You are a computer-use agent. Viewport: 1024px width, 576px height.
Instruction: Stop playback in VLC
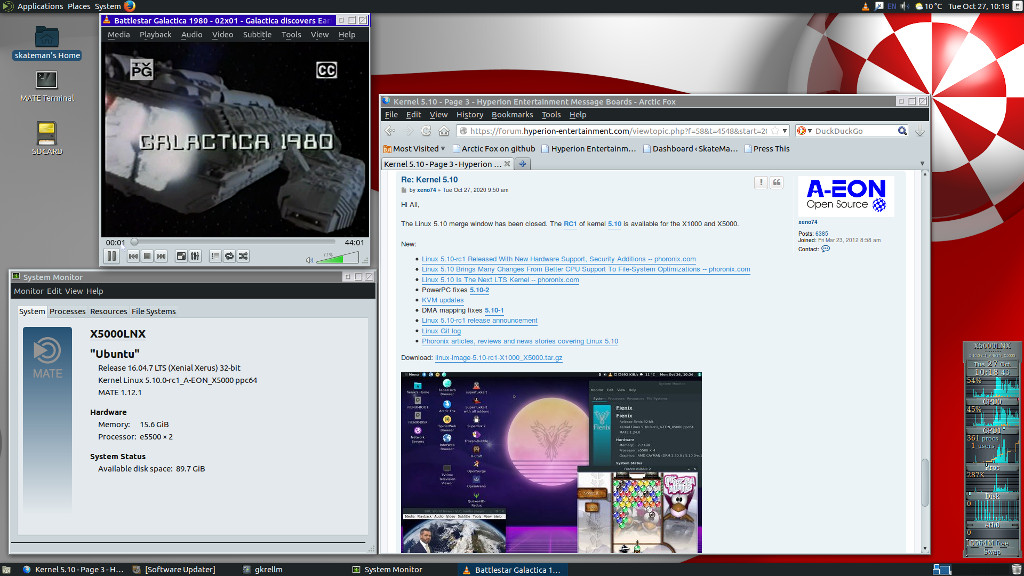point(147,257)
